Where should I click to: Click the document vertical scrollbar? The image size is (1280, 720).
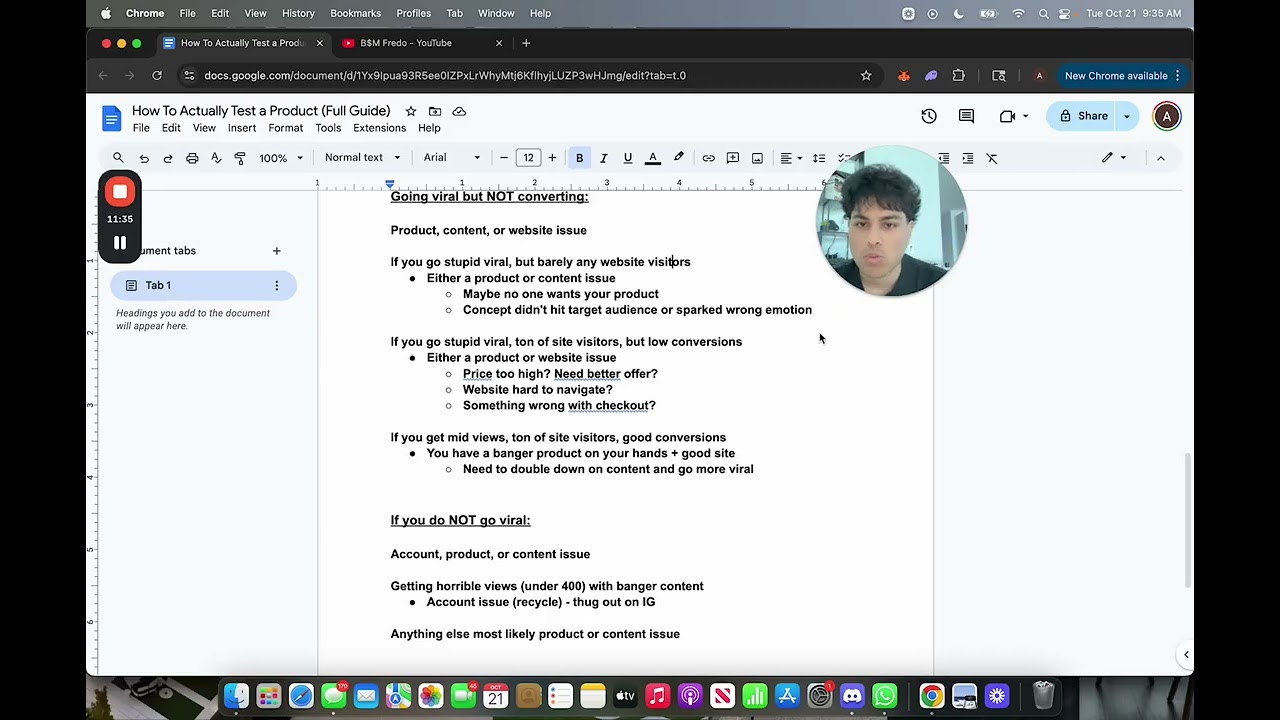pos(1188,520)
